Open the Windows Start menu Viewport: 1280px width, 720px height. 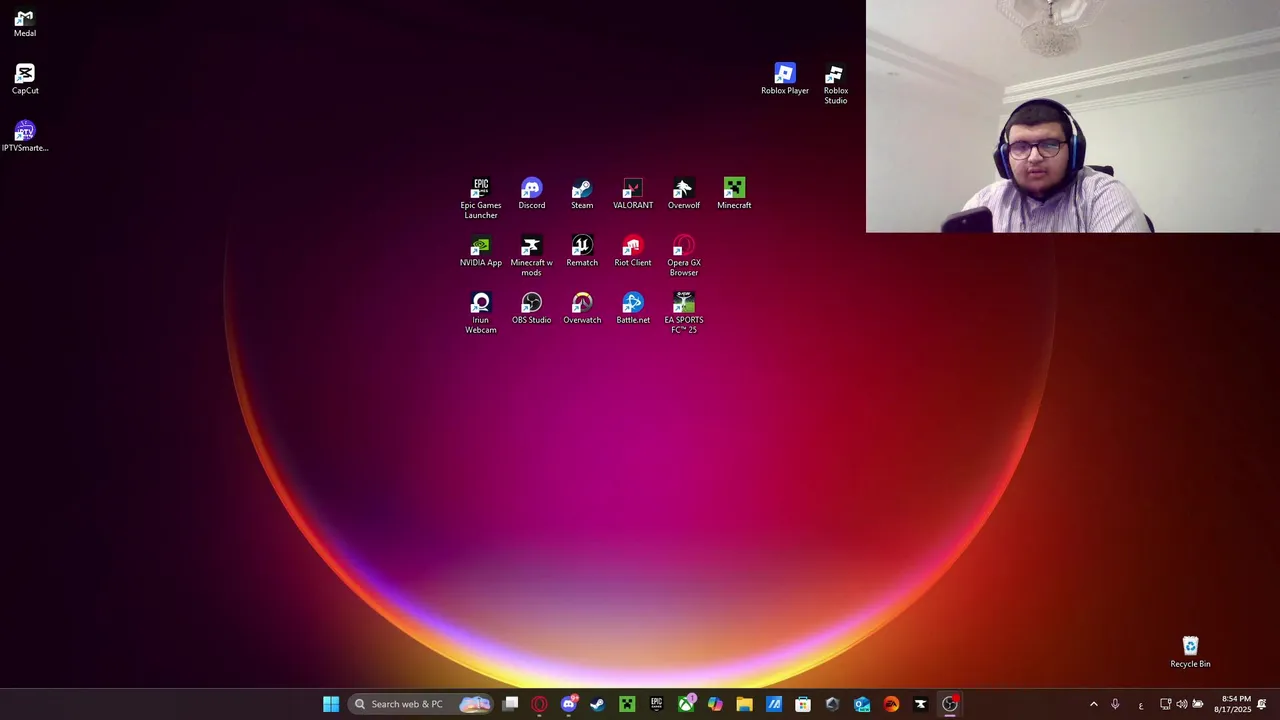click(331, 704)
